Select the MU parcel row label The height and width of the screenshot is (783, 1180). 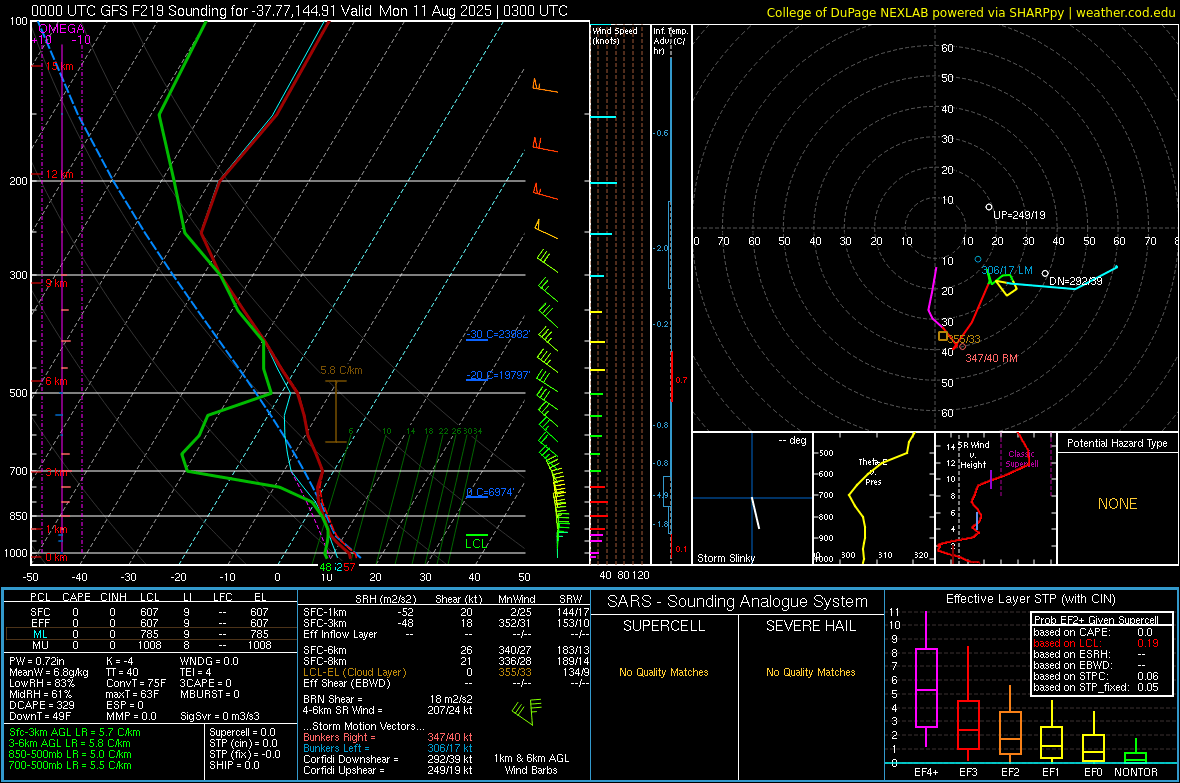tap(40, 645)
